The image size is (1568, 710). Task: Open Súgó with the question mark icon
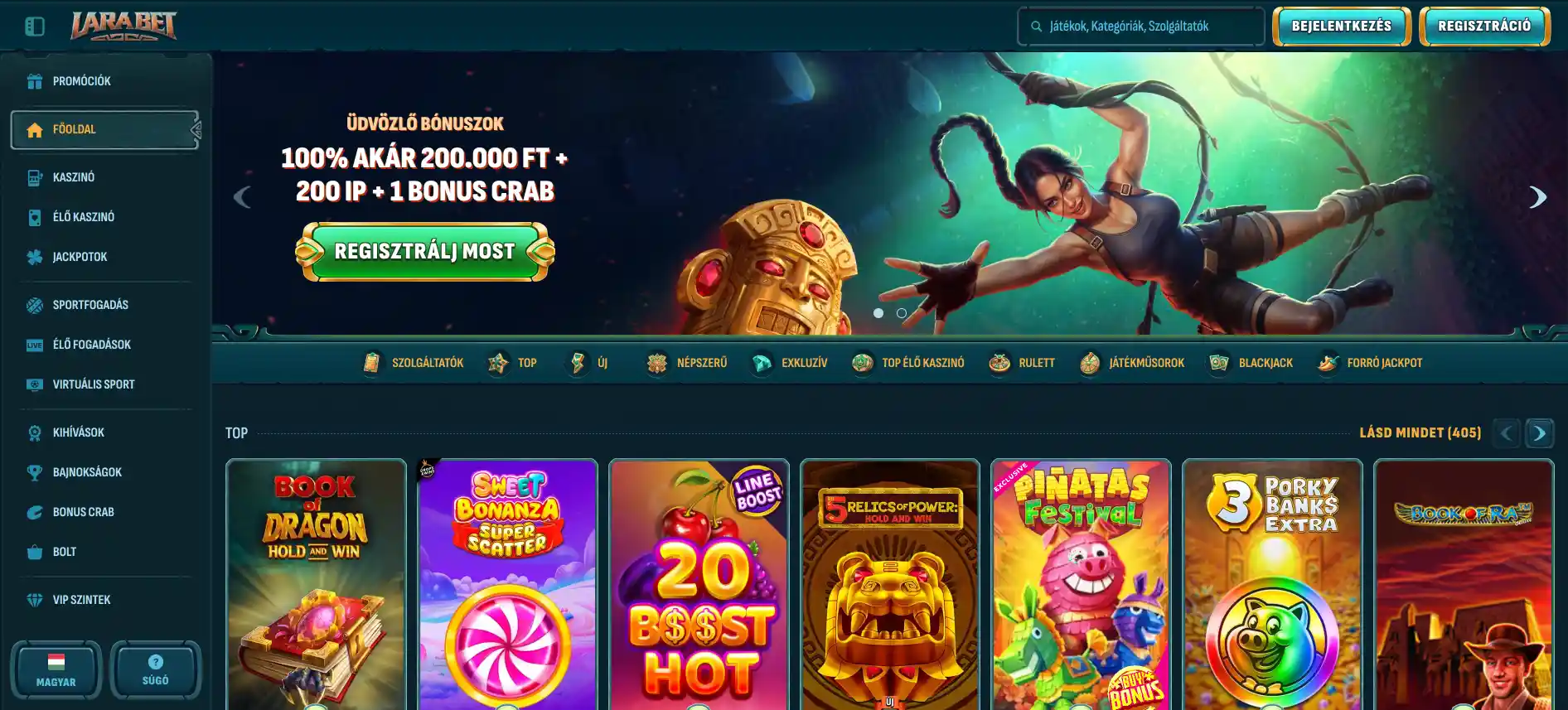point(156,661)
